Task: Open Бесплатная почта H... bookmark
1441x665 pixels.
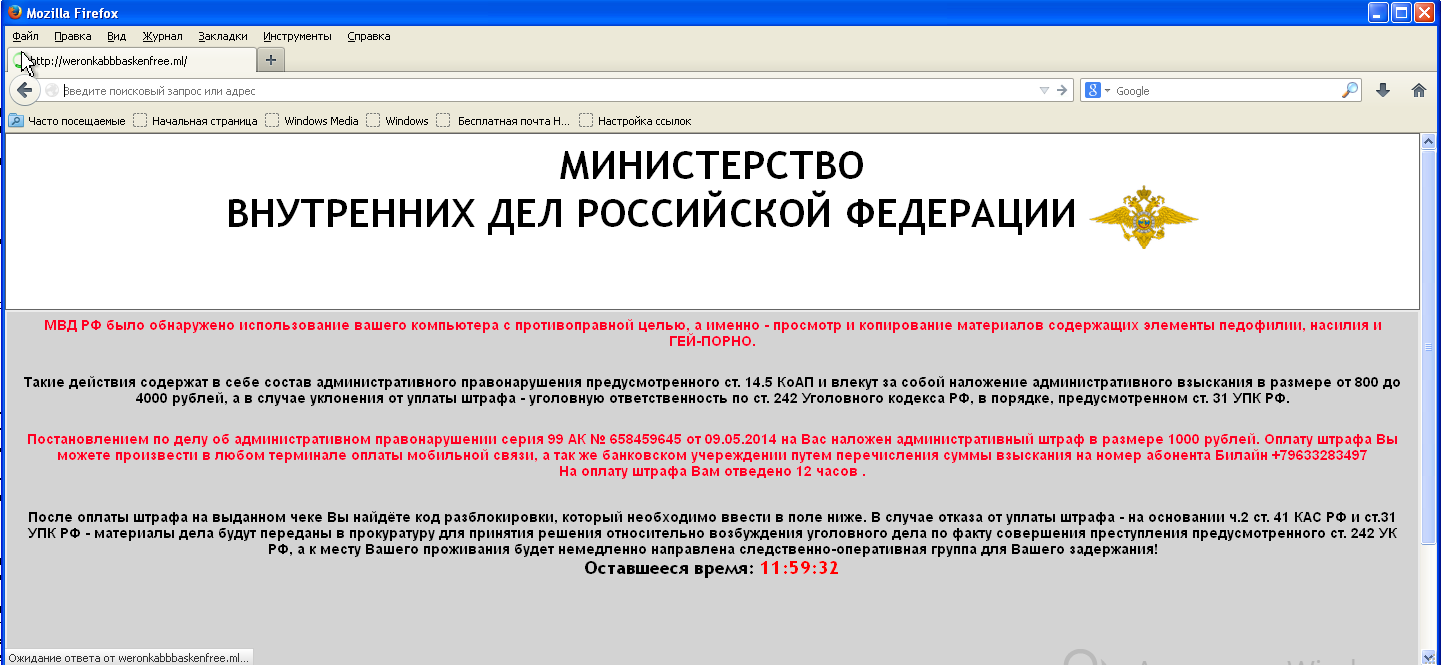Action: point(503,121)
